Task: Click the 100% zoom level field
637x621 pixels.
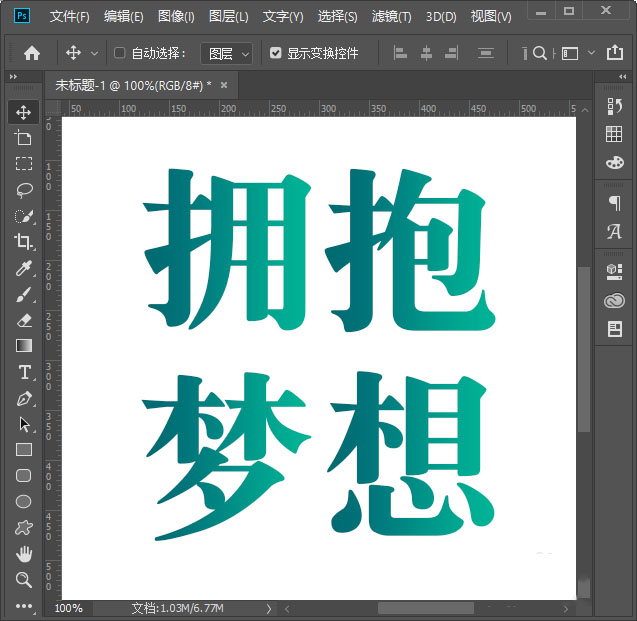Action: [69, 608]
